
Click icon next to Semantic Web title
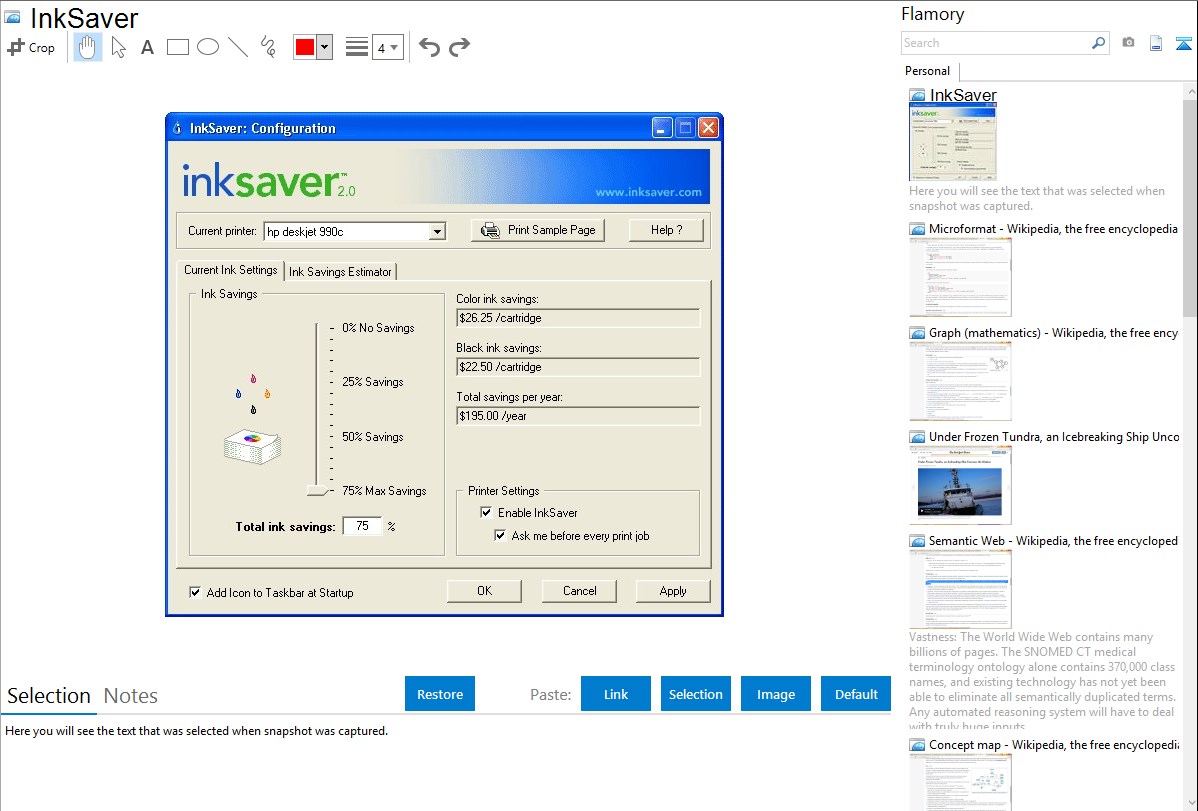point(917,541)
